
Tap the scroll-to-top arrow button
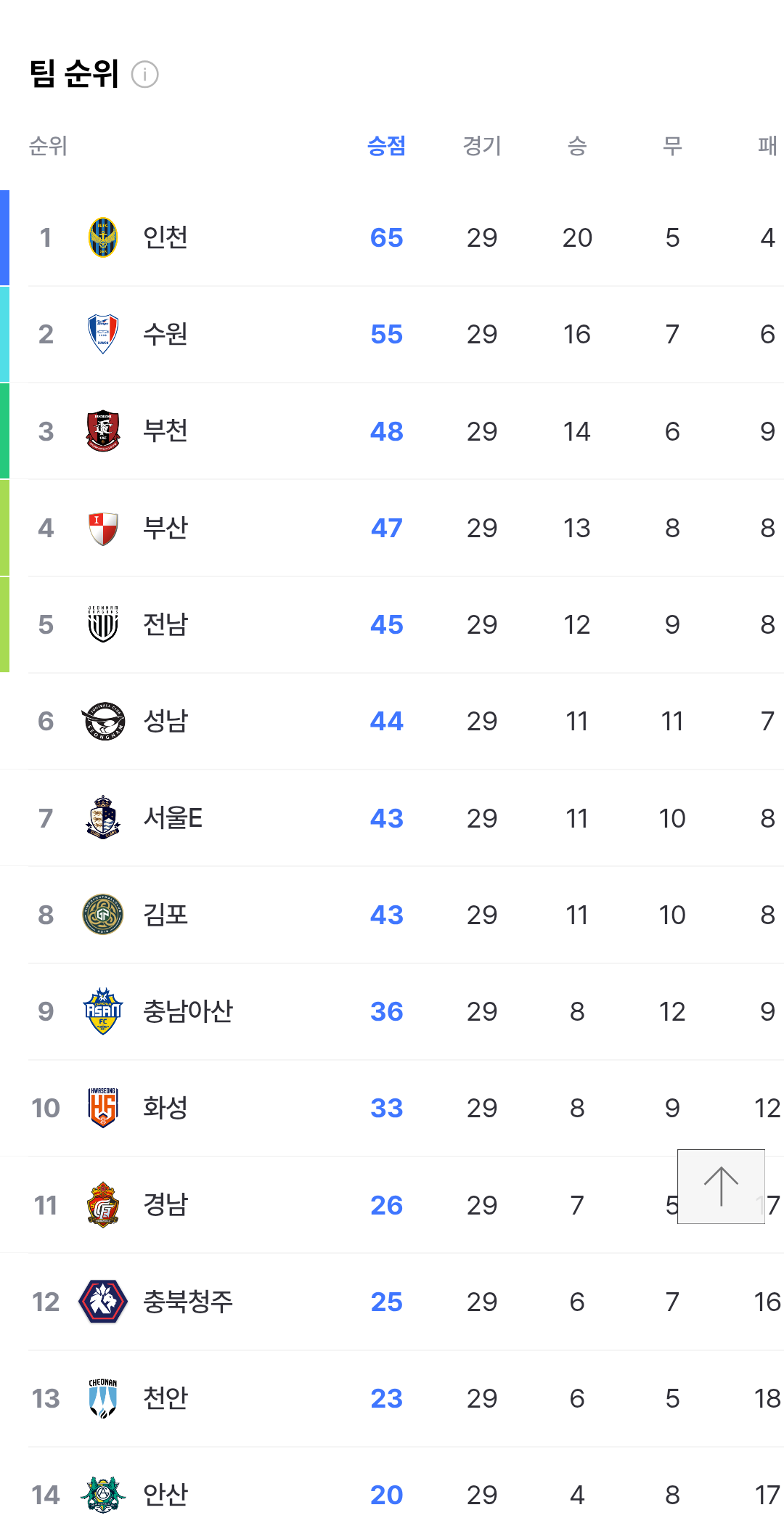point(721,1186)
